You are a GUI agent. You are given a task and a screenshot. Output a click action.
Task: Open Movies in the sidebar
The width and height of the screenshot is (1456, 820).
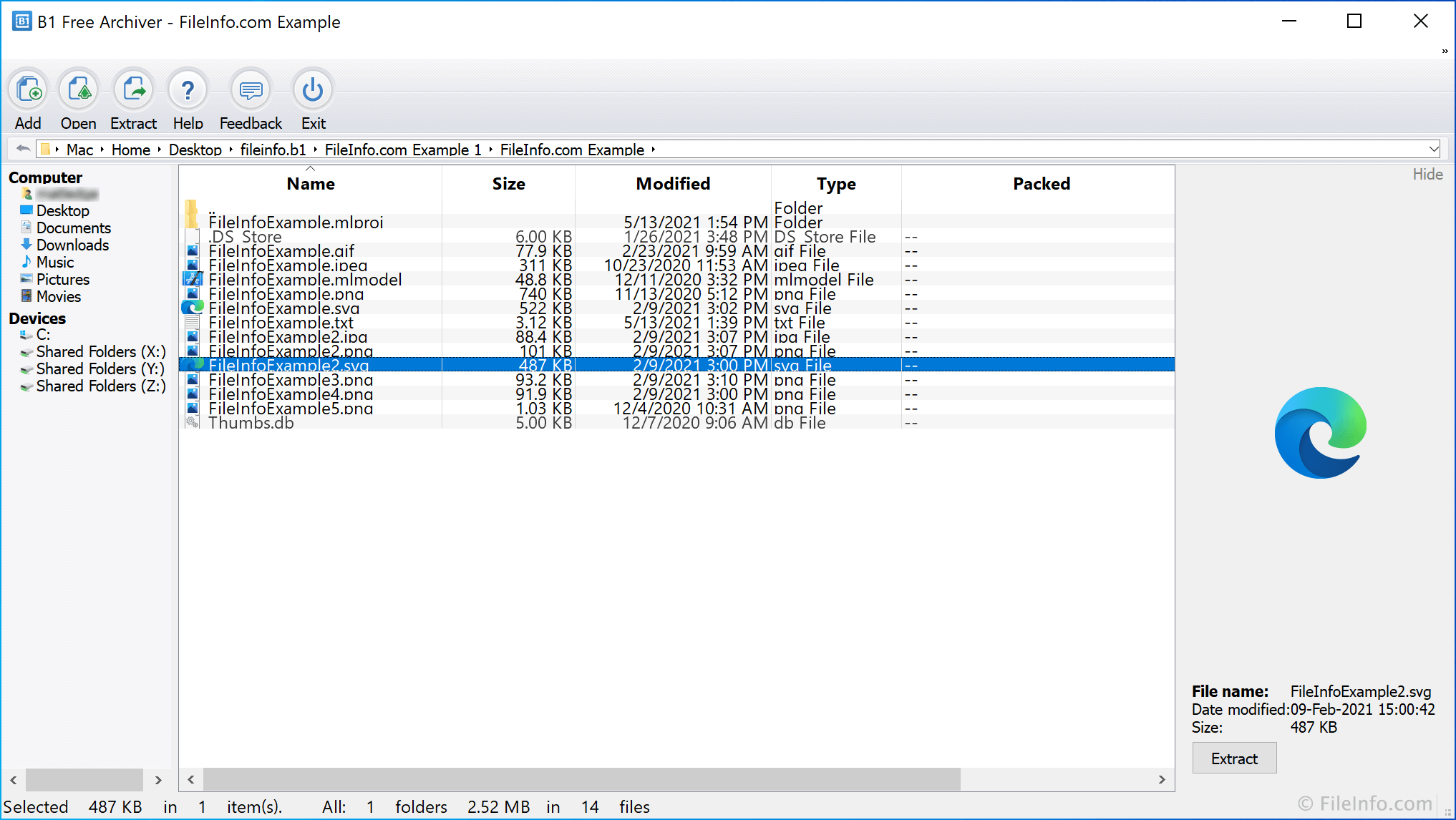click(x=59, y=296)
